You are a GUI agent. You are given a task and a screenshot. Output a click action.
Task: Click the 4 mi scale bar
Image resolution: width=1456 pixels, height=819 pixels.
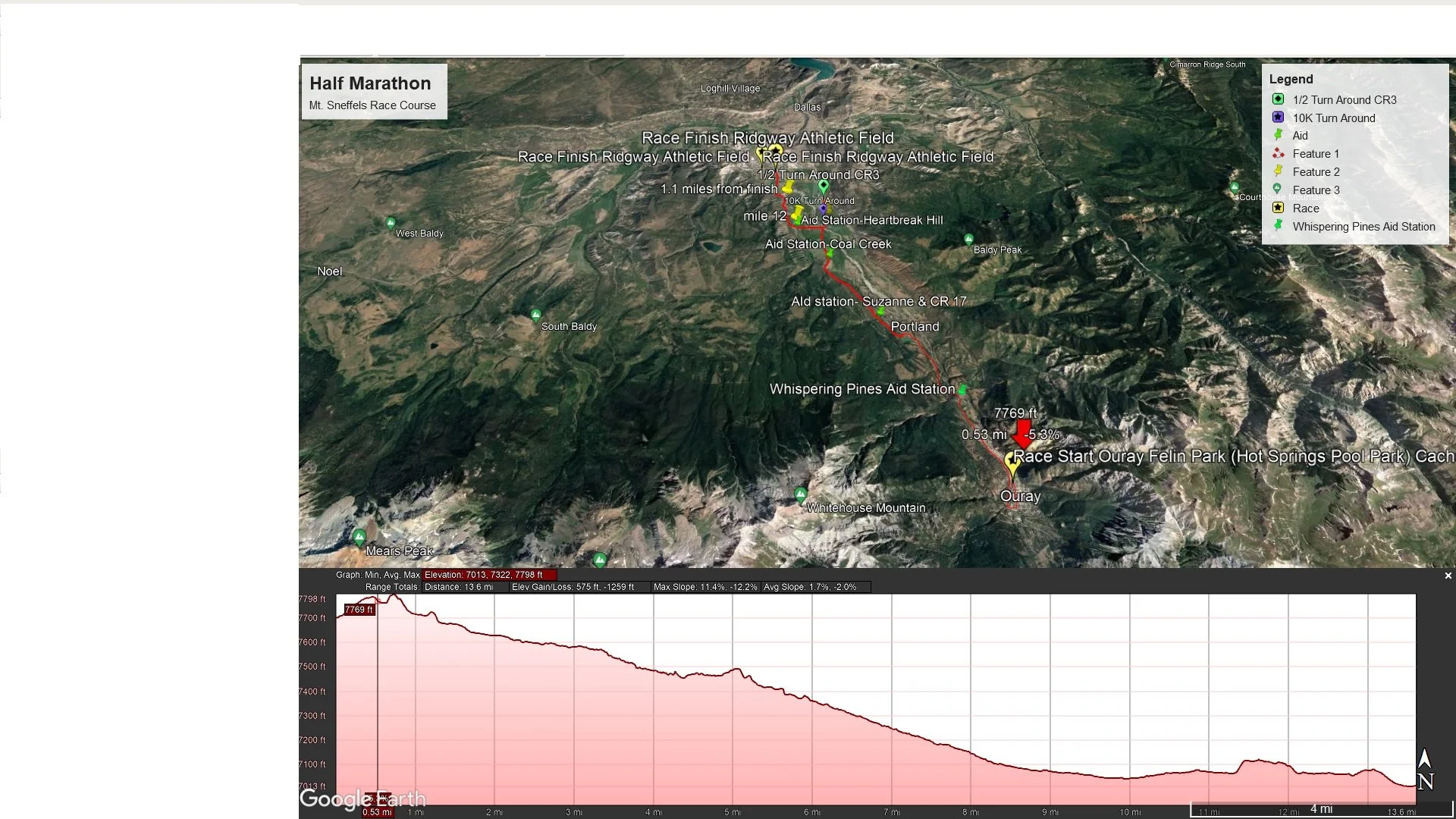point(1323,808)
